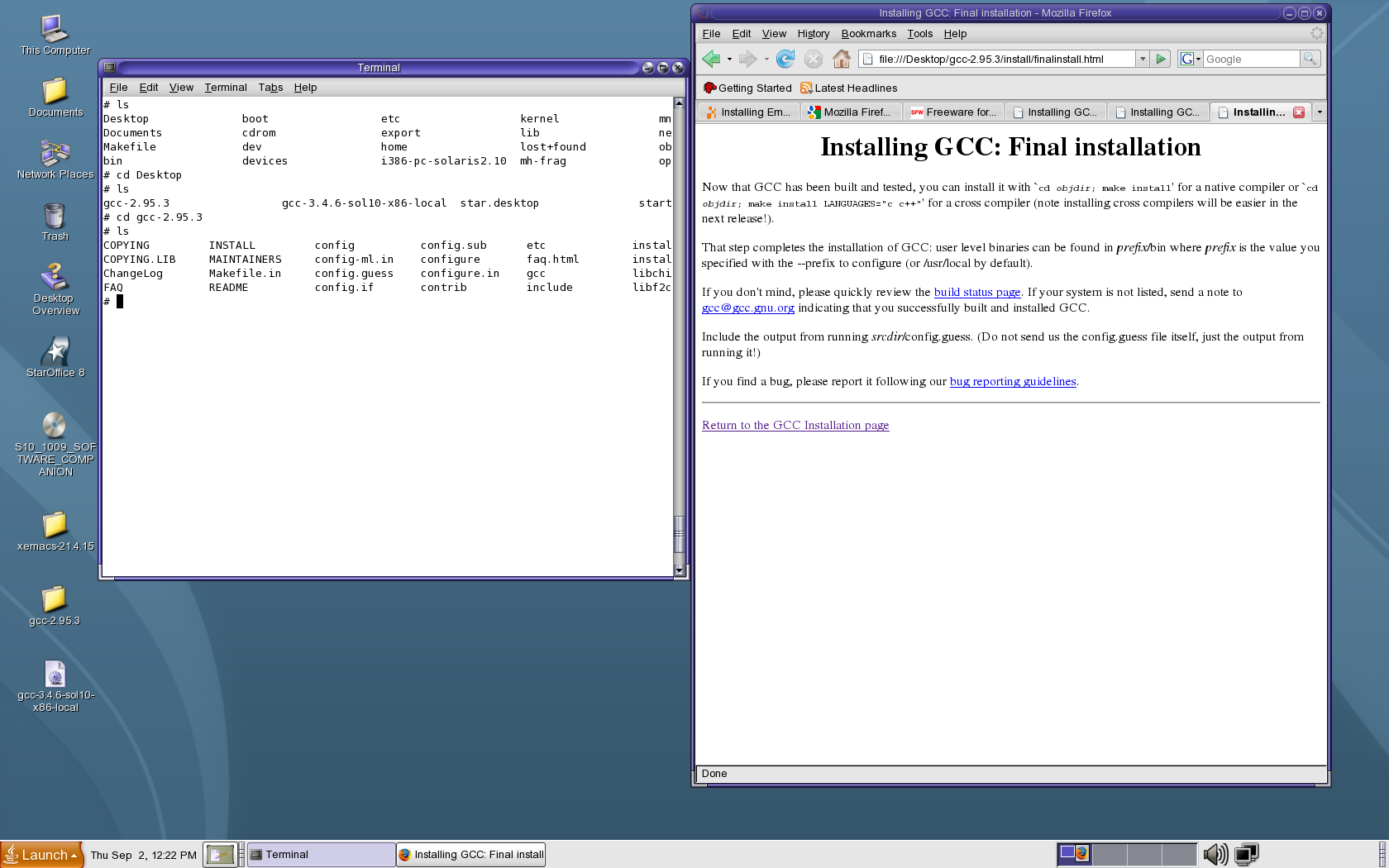1389x868 pixels.
Task: Launch StarOffice 8 from desktop
Action: 55,357
